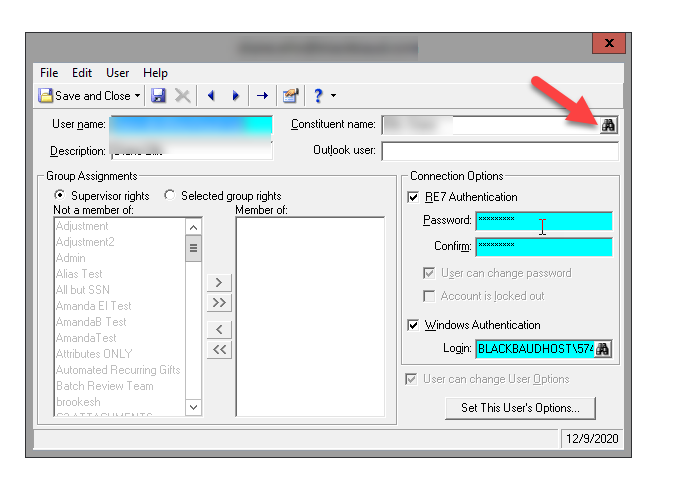This screenshot has height=484, width=689.
Task: Toggle Account is locked out checkbox
Action: pyautogui.click(x=429, y=296)
